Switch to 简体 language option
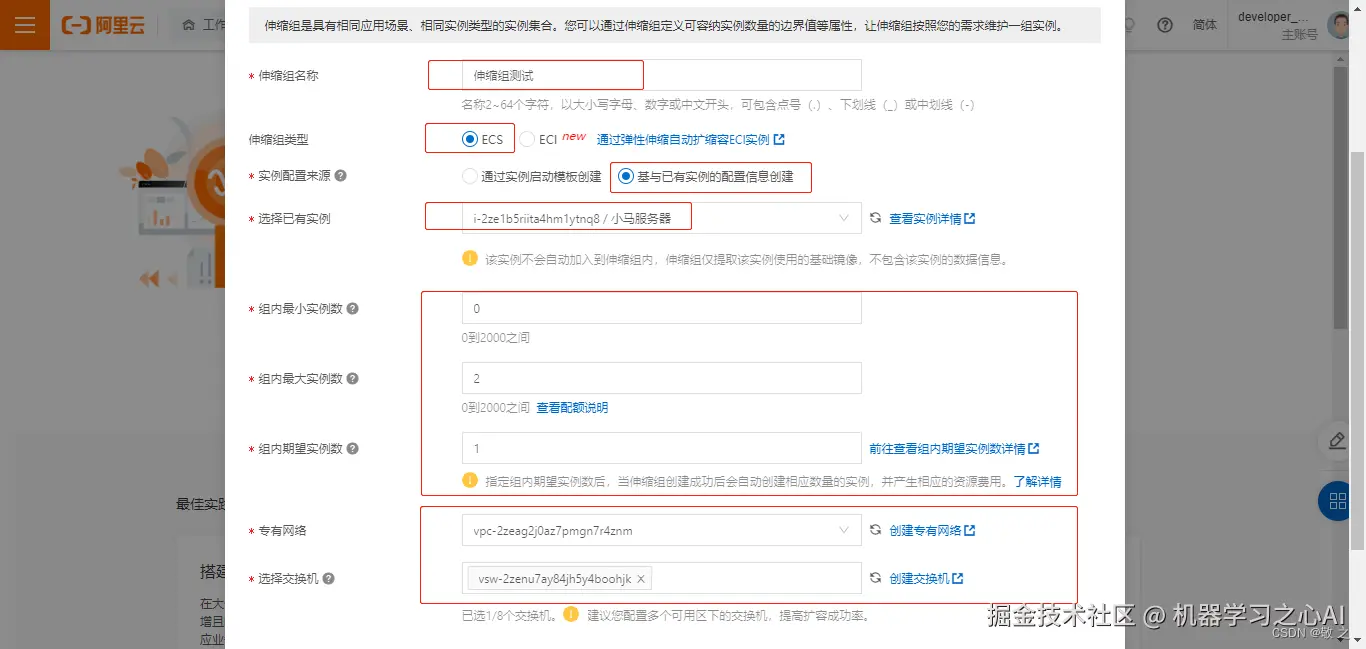The image size is (1366, 649). pyautogui.click(x=1204, y=25)
